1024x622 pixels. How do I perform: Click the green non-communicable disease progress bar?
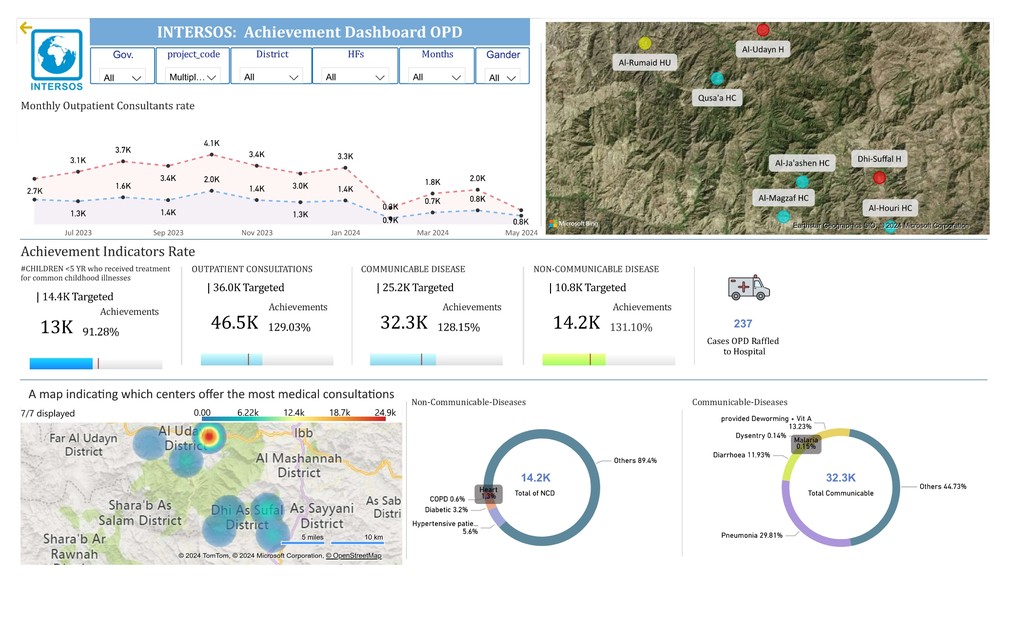click(609, 359)
